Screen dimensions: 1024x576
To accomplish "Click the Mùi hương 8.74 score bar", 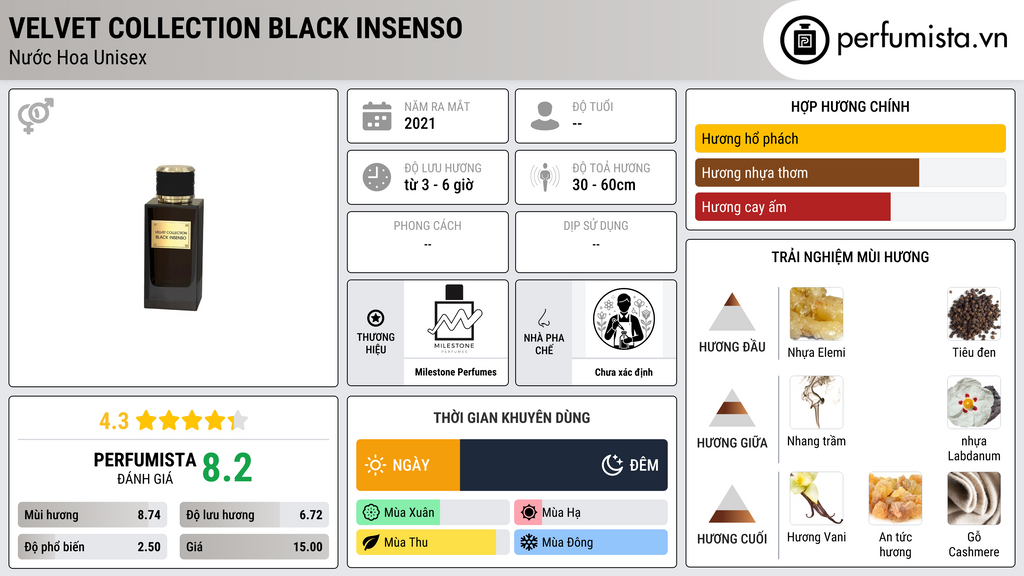I will coord(92,515).
